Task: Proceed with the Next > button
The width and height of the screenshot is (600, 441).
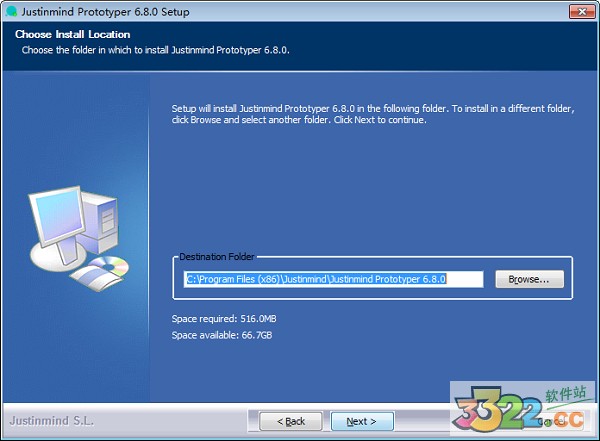Action: [362, 421]
